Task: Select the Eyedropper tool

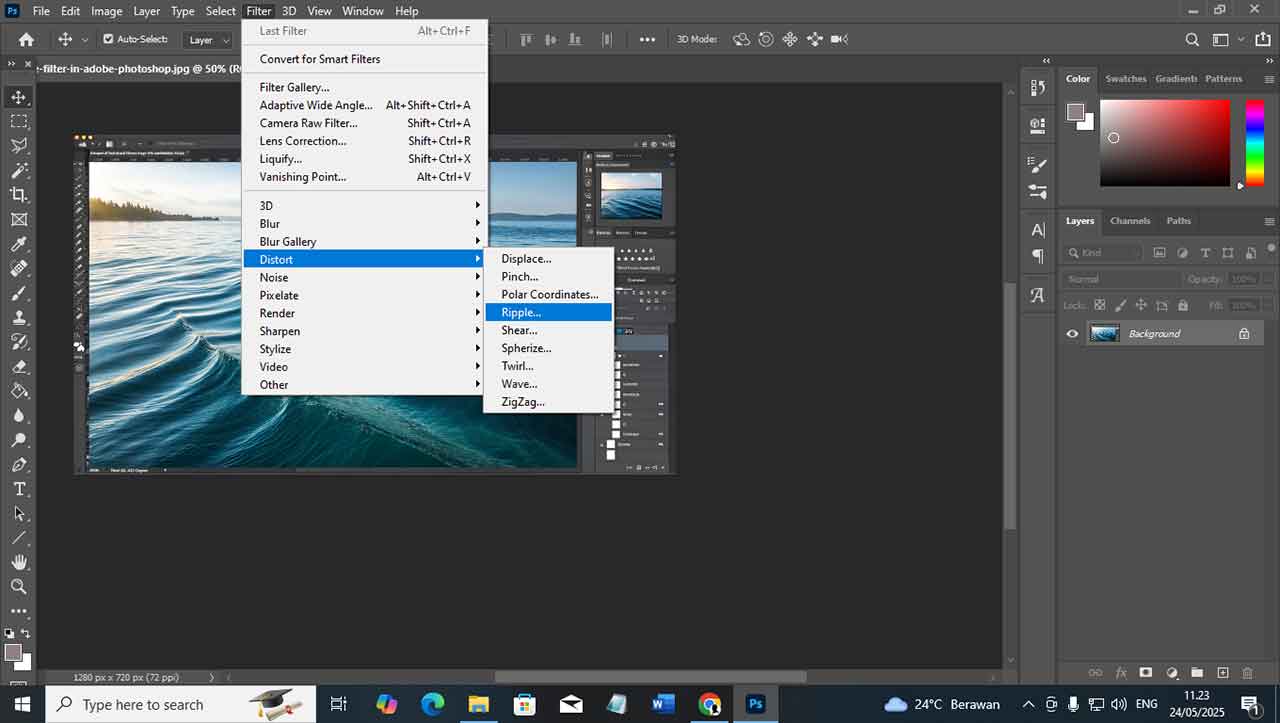Action: coord(18,244)
